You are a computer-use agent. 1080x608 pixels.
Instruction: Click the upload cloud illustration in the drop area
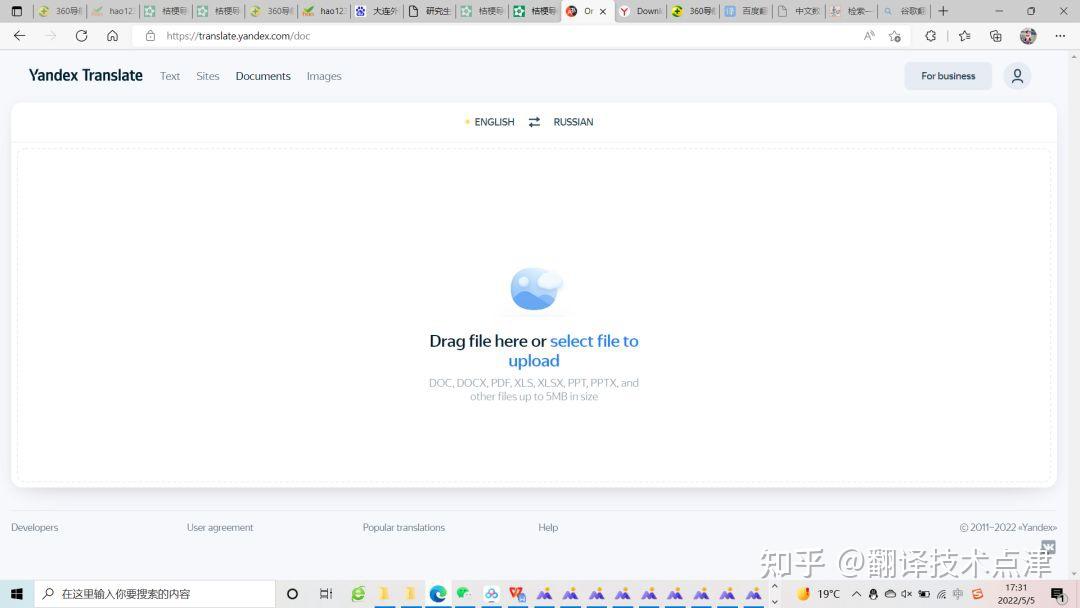click(534, 288)
